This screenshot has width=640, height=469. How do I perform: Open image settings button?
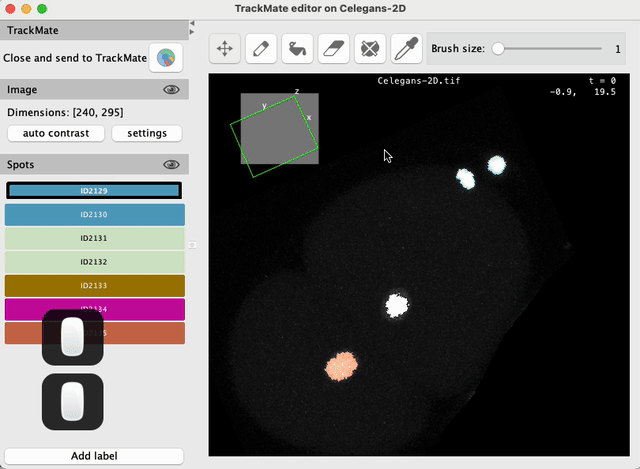(147, 133)
